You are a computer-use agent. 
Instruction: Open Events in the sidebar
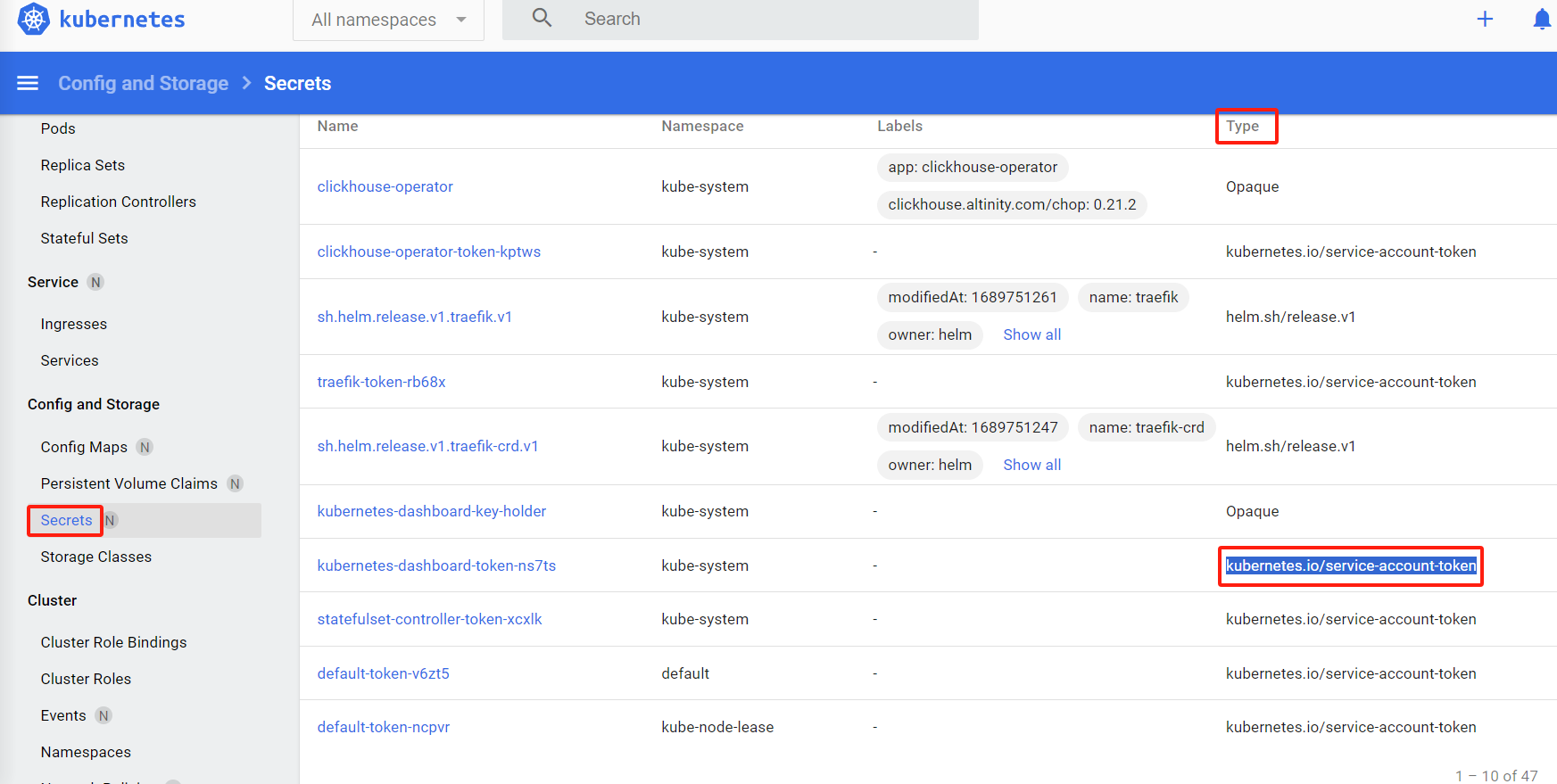click(63, 715)
